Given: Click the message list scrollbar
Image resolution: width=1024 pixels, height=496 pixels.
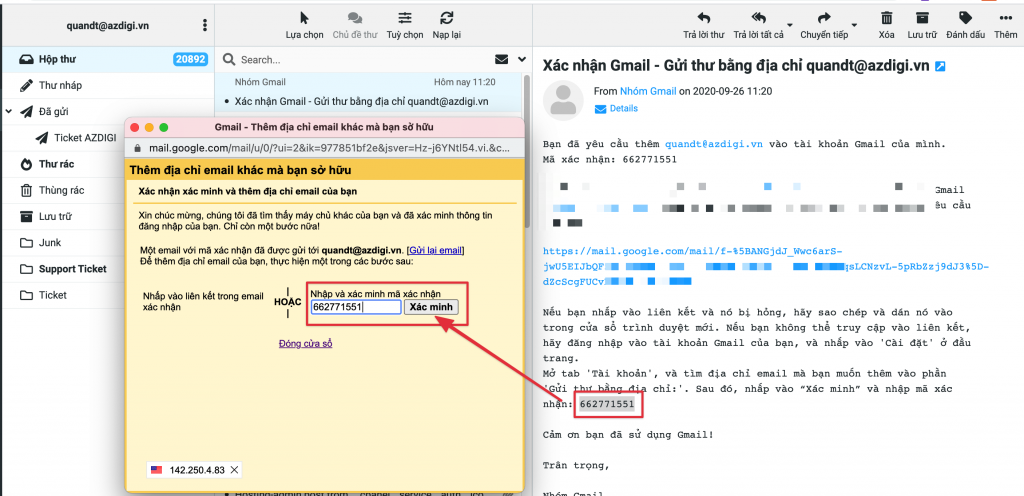Looking at the screenshot, I should pos(527,150).
